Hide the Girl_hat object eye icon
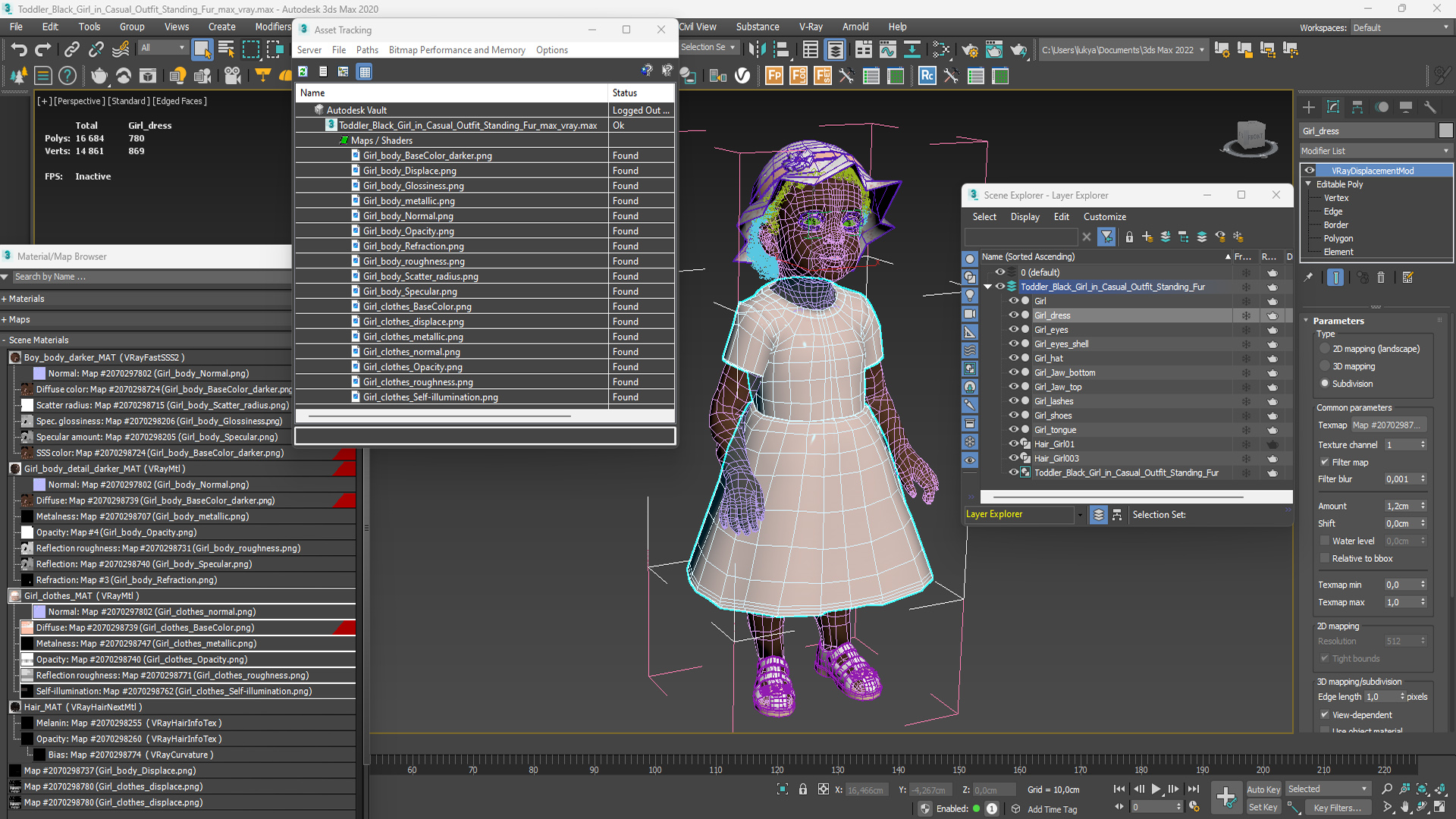This screenshot has width=1456, height=819. point(1012,358)
